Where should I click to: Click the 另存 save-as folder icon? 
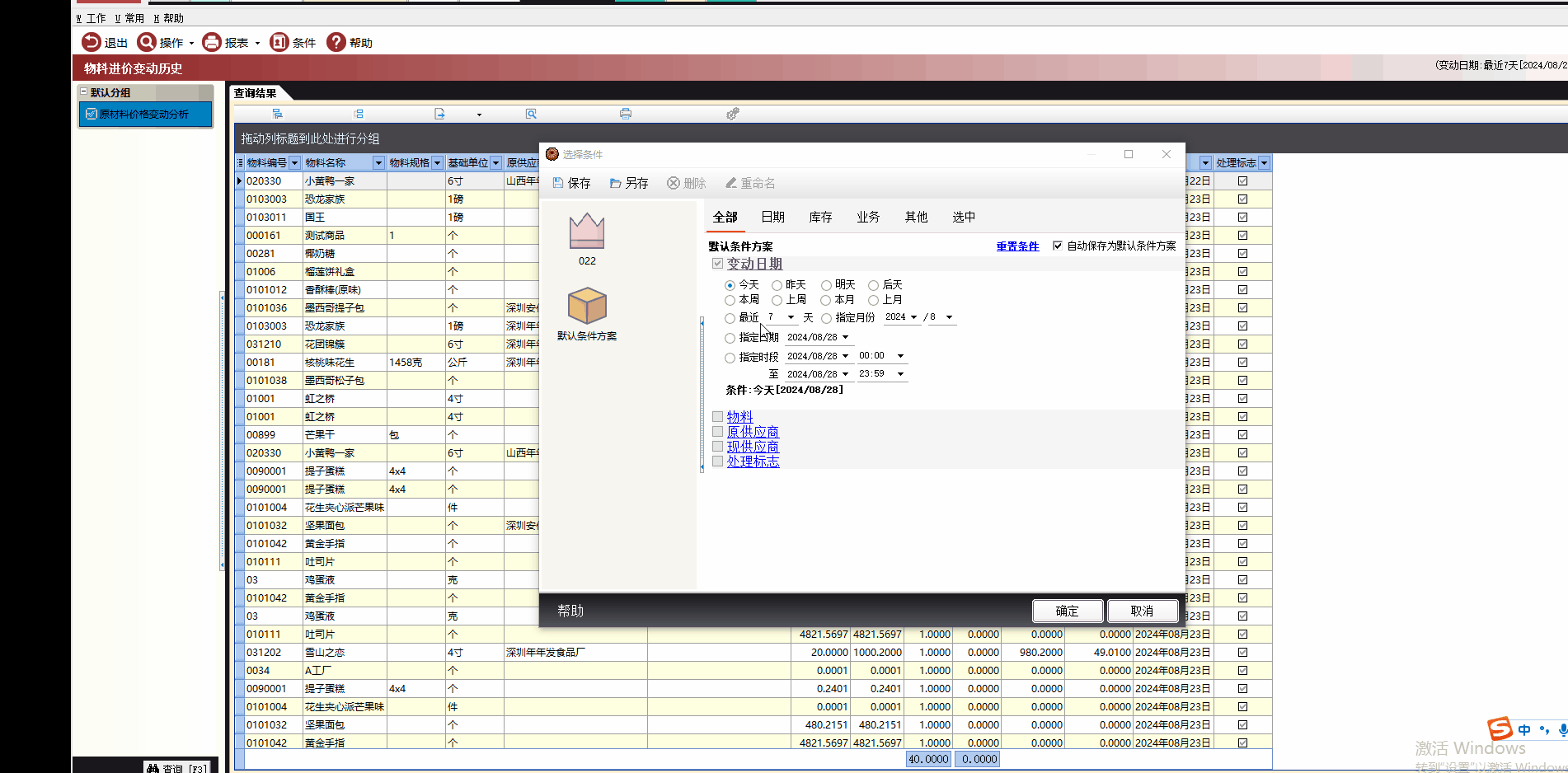point(615,183)
